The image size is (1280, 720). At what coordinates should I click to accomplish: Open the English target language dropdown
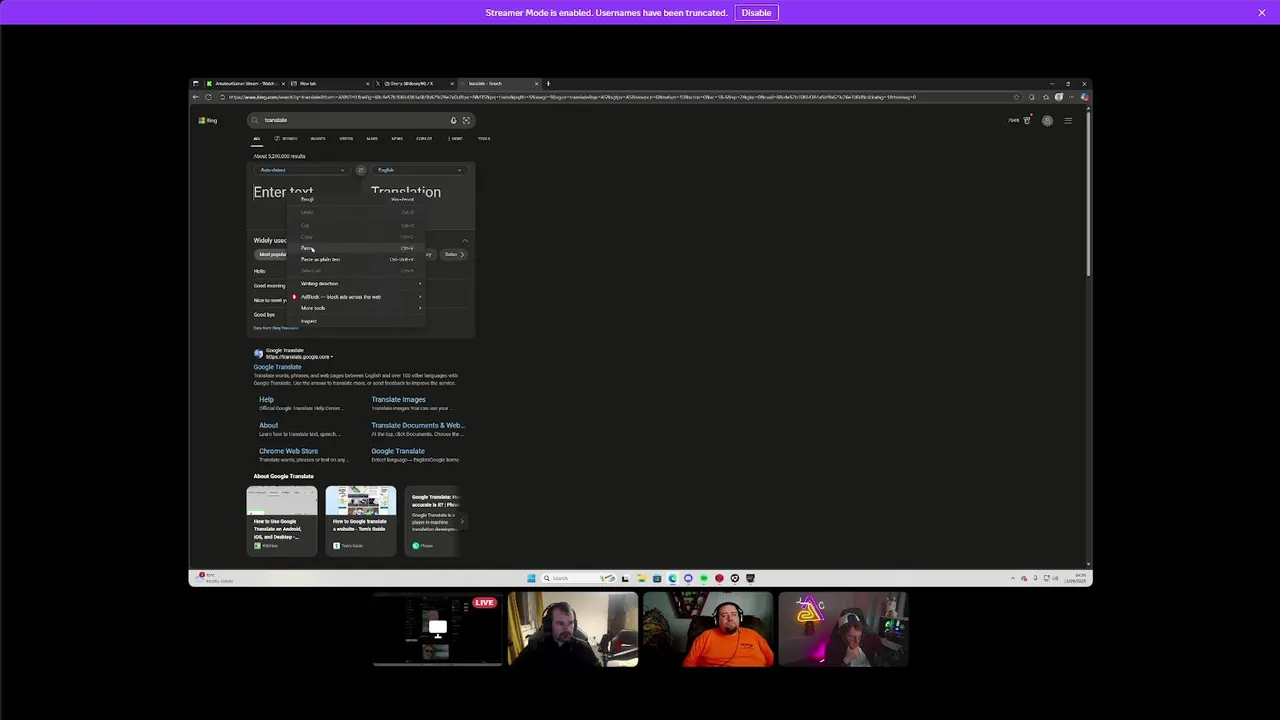tap(419, 170)
